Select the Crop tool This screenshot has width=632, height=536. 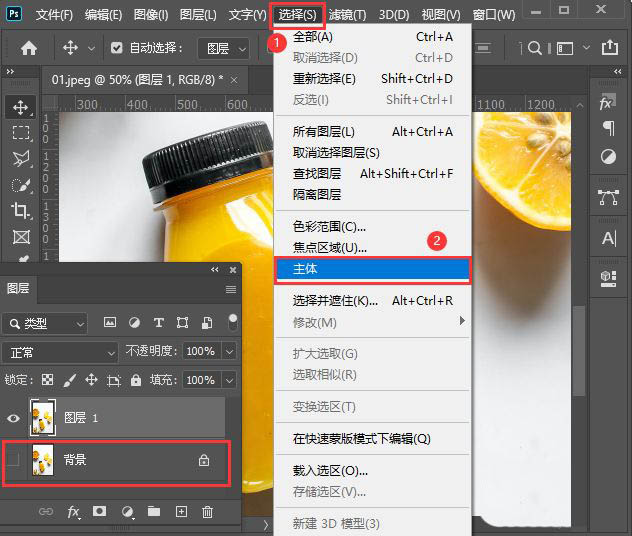point(21,211)
